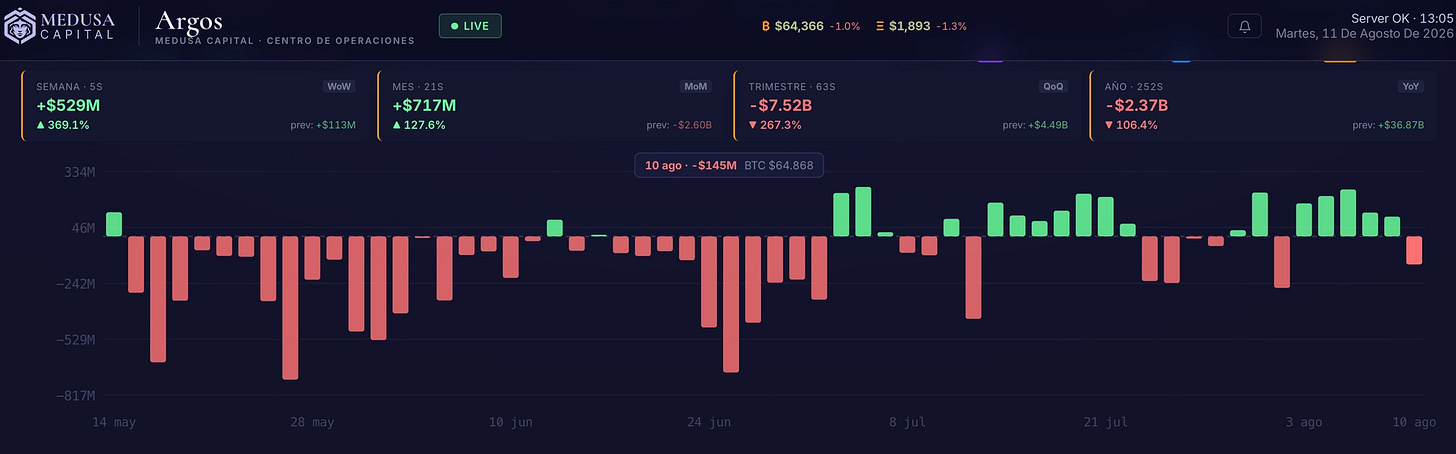Click 'prev: +$4.49B' on Trimestre card
Viewport: 1456px width, 454px height.
[1035, 125]
